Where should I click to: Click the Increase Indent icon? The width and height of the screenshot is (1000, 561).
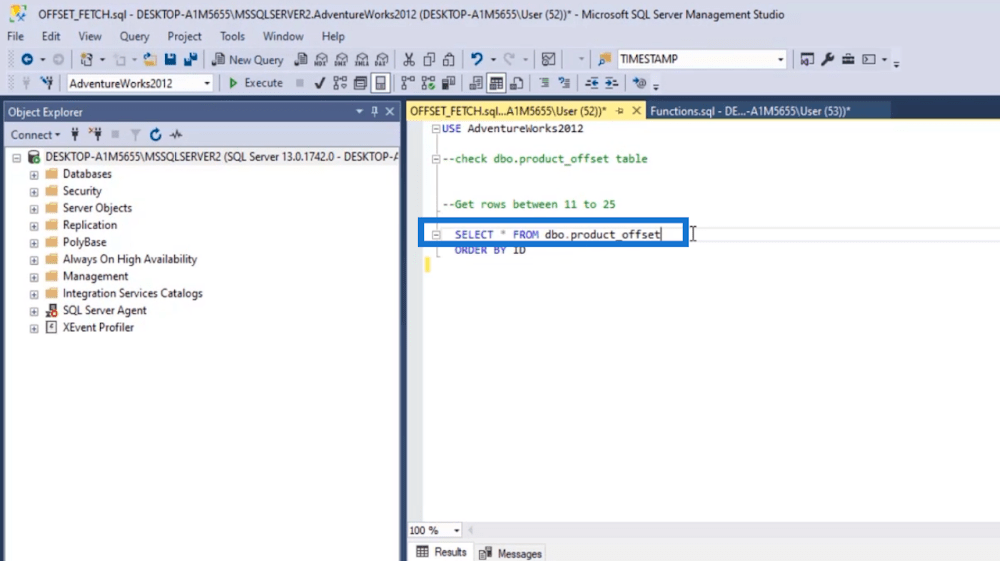(x=612, y=83)
